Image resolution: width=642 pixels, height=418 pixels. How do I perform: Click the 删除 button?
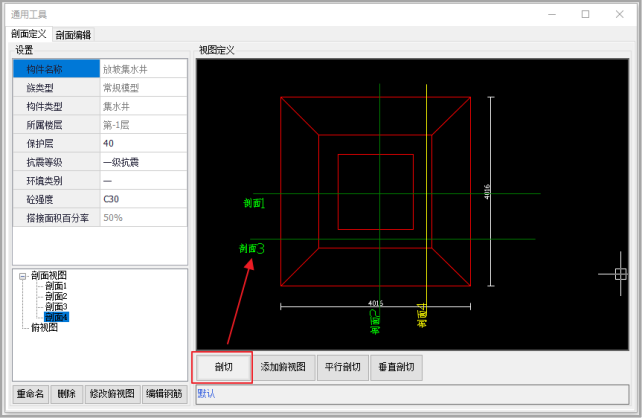pyautogui.click(x=66, y=394)
